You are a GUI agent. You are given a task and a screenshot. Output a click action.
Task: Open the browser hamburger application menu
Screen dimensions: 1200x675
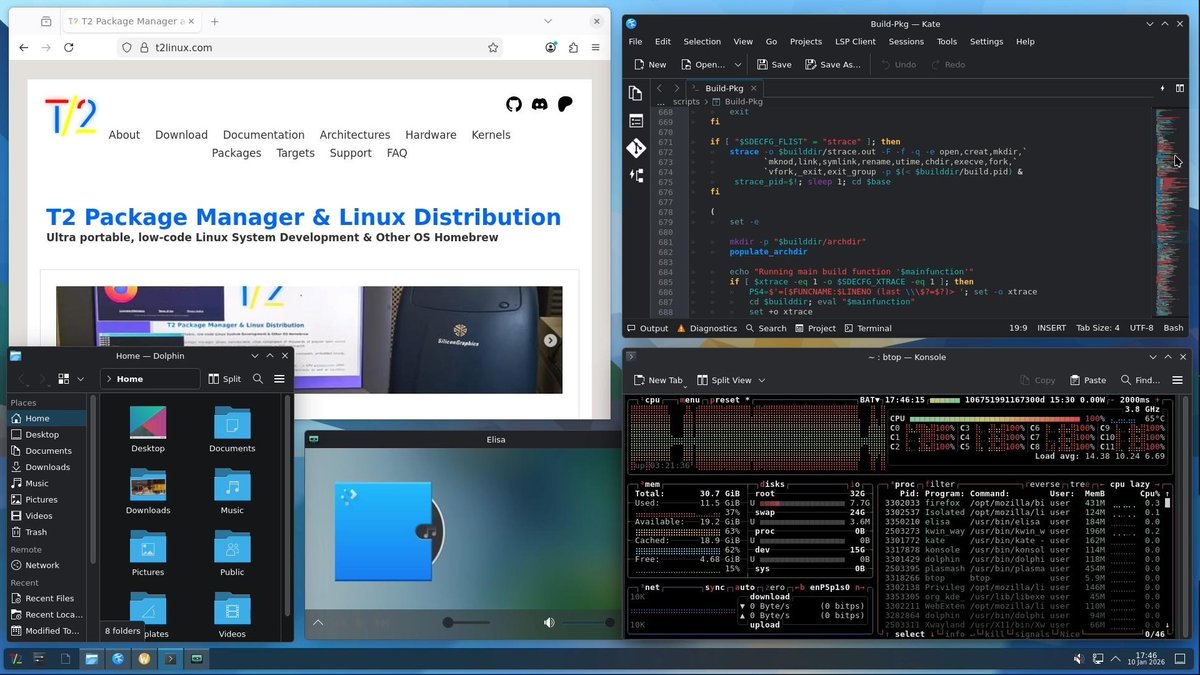tap(595, 47)
